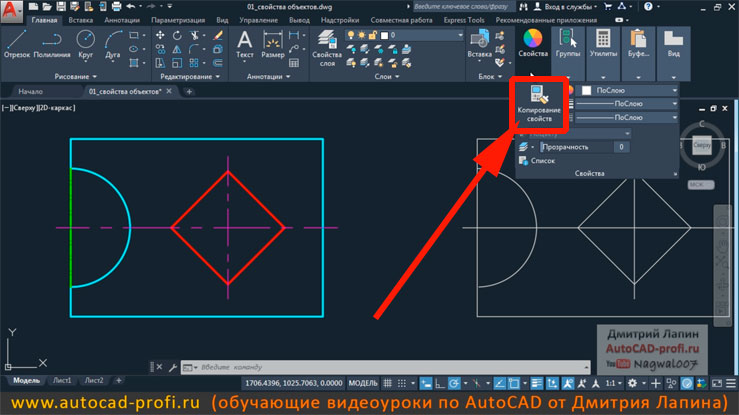Open the Буфер clipboard panel button
The image size is (739, 415).
[x=639, y=44]
